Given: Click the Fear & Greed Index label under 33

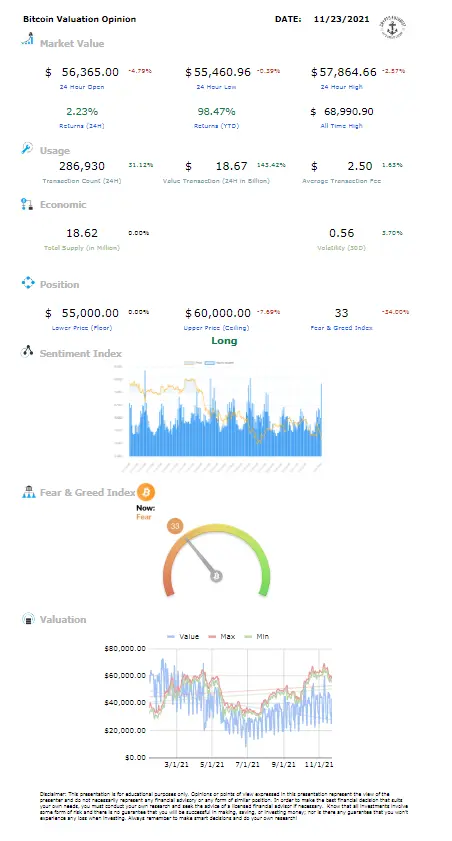Looking at the screenshot, I should coord(342,327).
